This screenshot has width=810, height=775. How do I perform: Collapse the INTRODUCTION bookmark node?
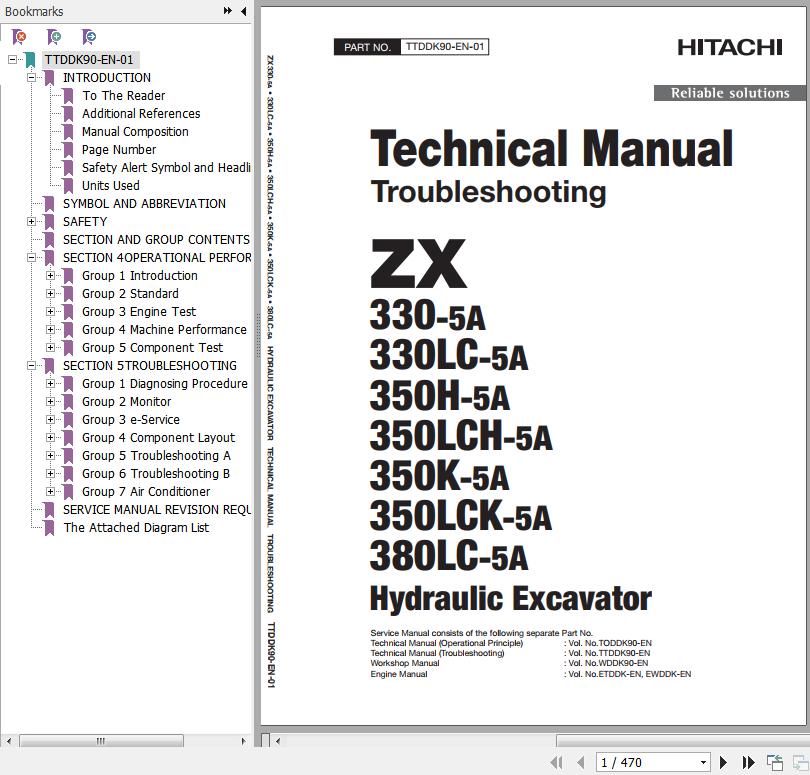click(32, 78)
